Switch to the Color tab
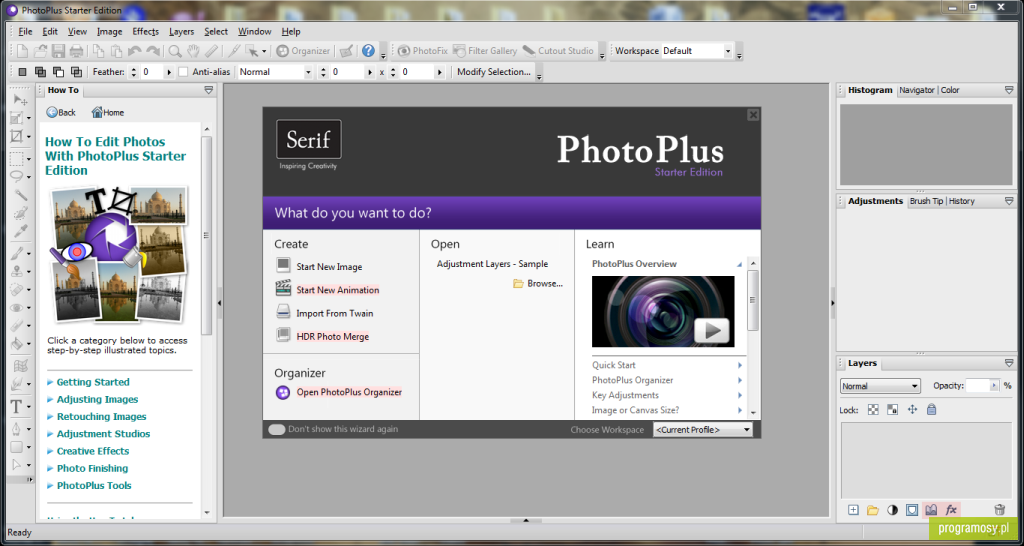This screenshot has height=546, width=1024. pyautogui.click(x=950, y=90)
